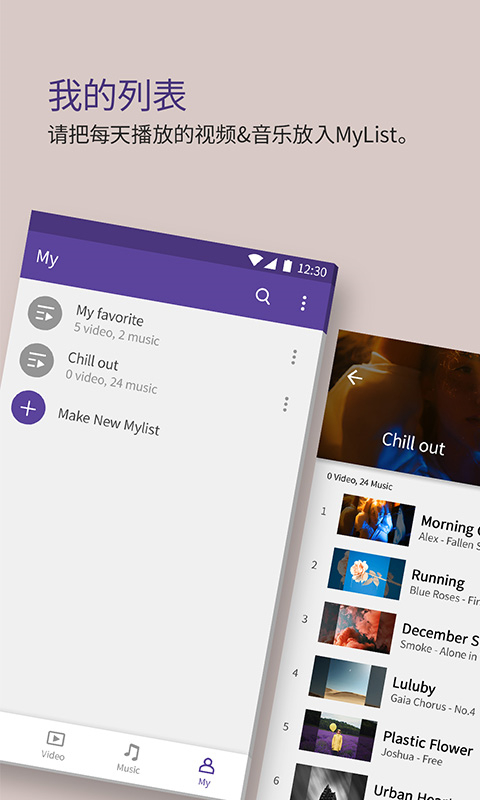The height and width of the screenshot is (800, 480).
Task: Tap the My favorite playlist icon
Action: point(45,313)
